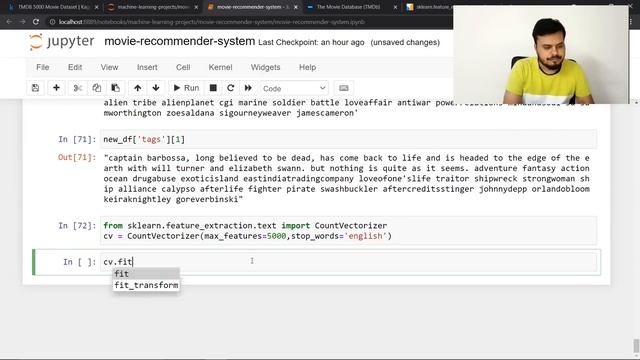The height and width of the screenshot is (360, 640).
Task: Move selected cell up arrow
Action: tap(138, 88)
